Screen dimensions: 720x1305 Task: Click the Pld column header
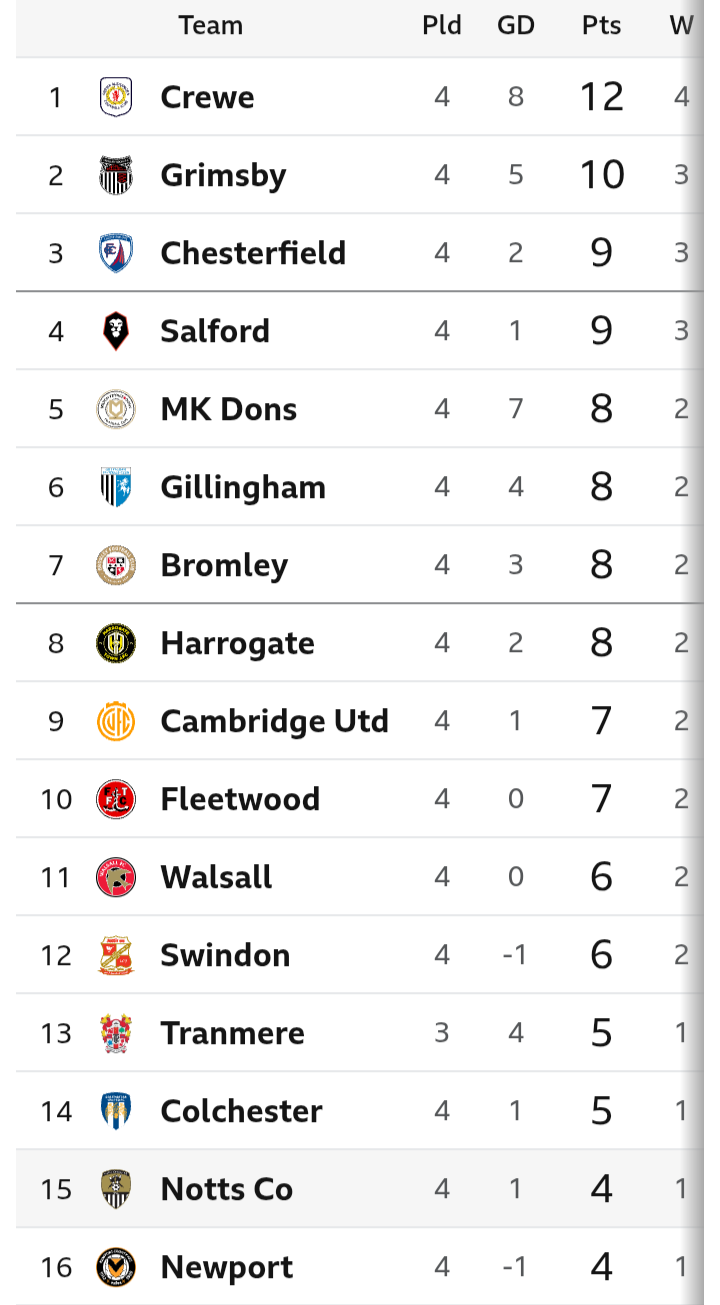[x=442, y=26]
